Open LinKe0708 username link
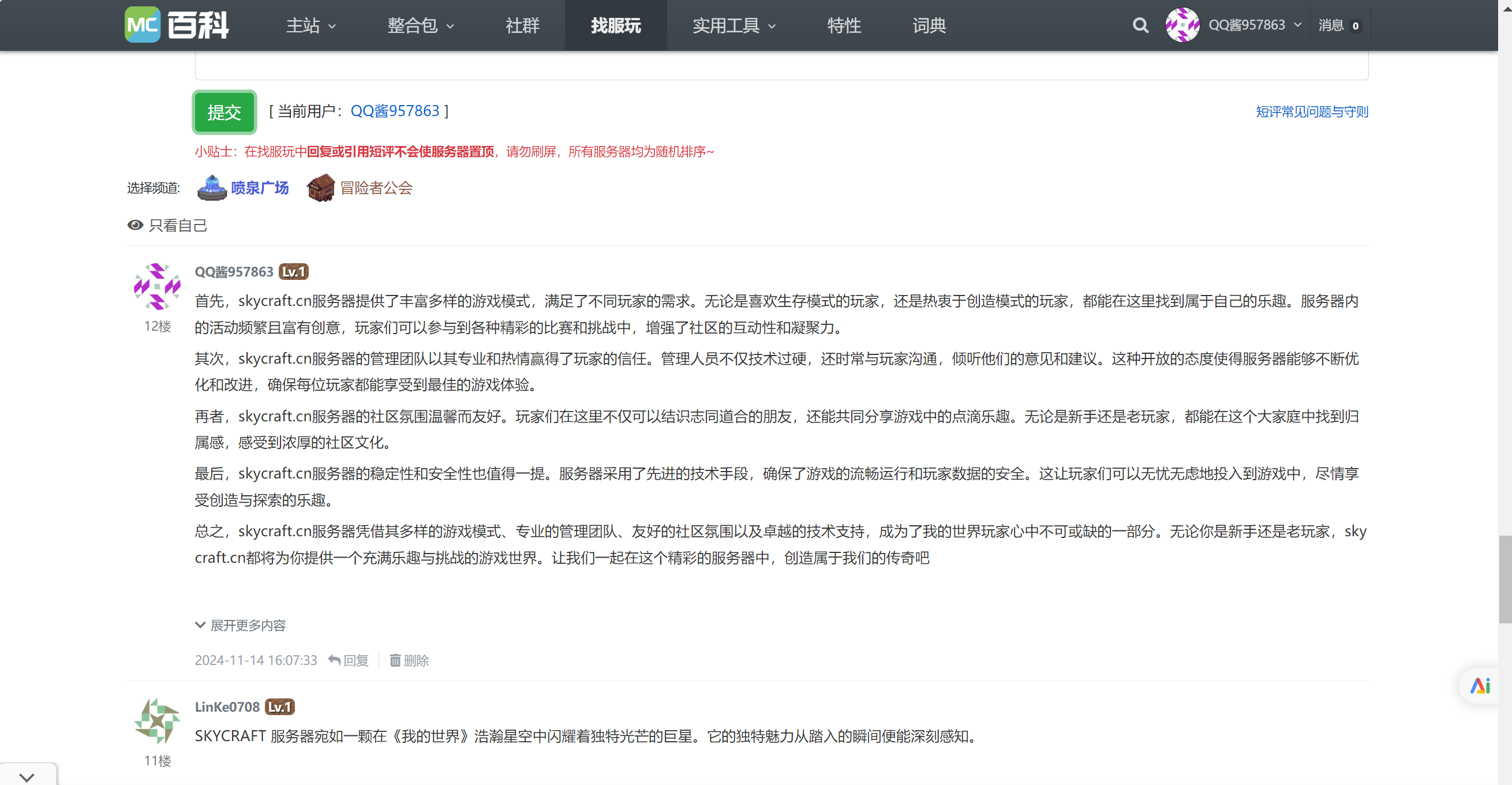Image resolution: width=1512 pixels, height=785 pixels. [x=227, y=707]
